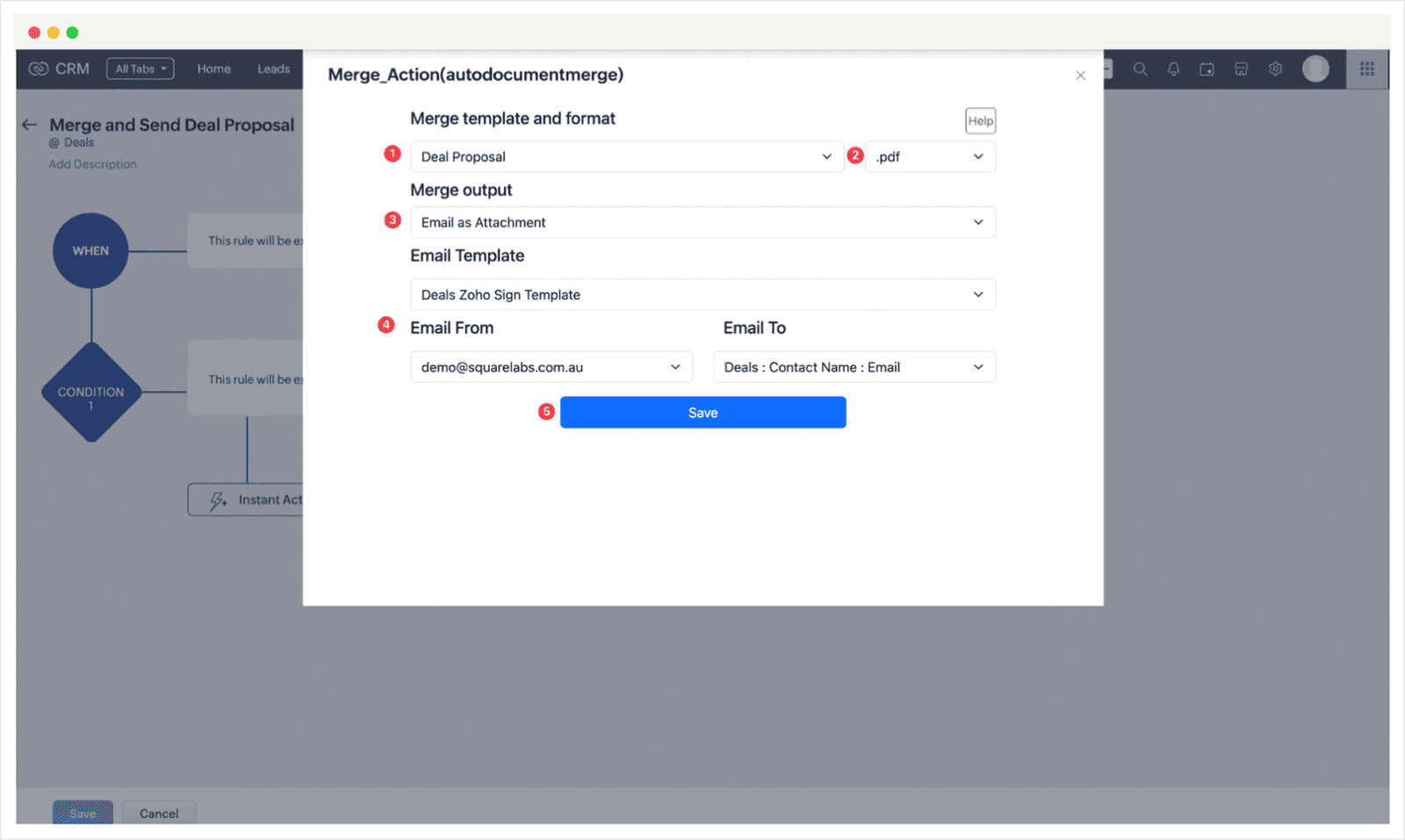This screenshot has width=1405, height=840.
Task: Click the rule description box beside WHEN
Action: coord(246,241)
